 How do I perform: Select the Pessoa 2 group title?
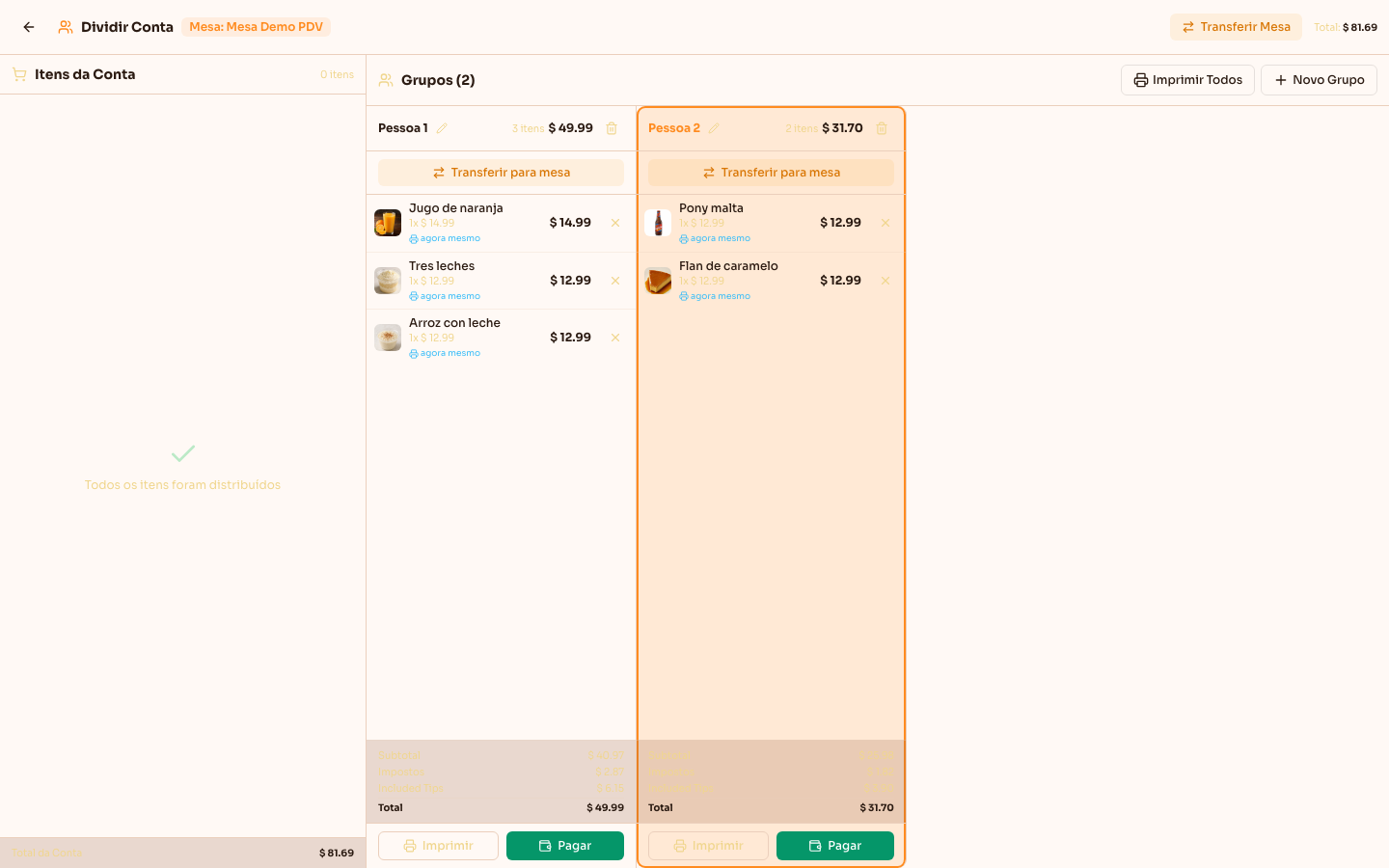(674, 128)
